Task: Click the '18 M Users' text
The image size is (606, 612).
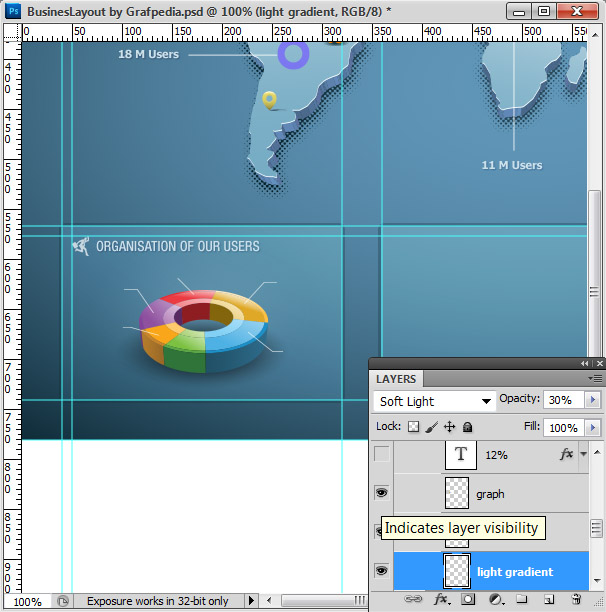Action: click(x=149, y=54)
